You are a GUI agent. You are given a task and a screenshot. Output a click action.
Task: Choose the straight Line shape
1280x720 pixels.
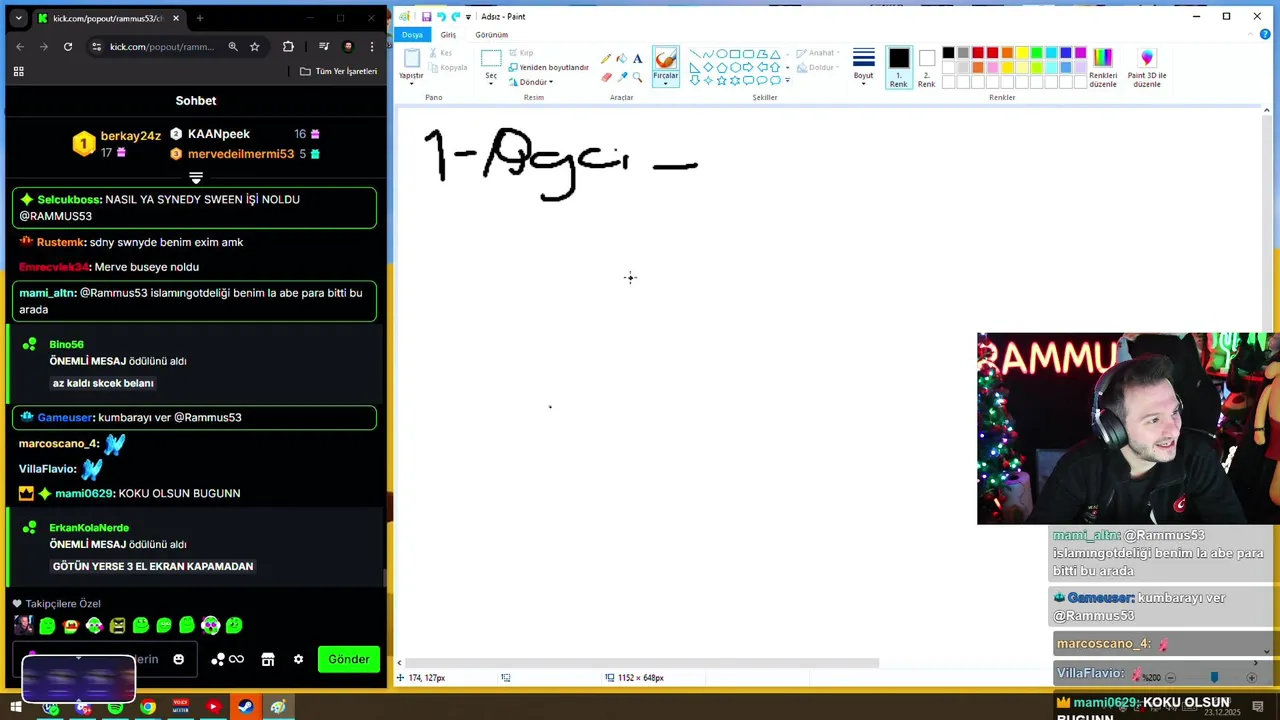pyautogui.click(x=695, y=54)
